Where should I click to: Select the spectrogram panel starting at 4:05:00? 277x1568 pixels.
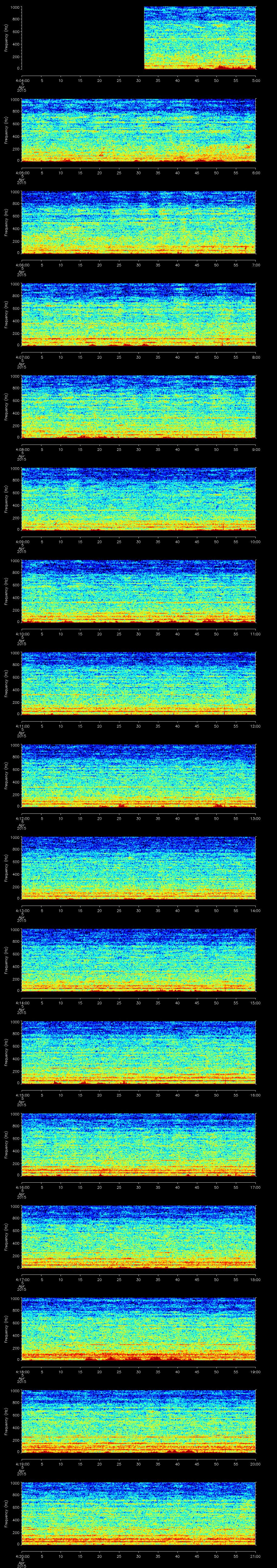coord(139,130)
